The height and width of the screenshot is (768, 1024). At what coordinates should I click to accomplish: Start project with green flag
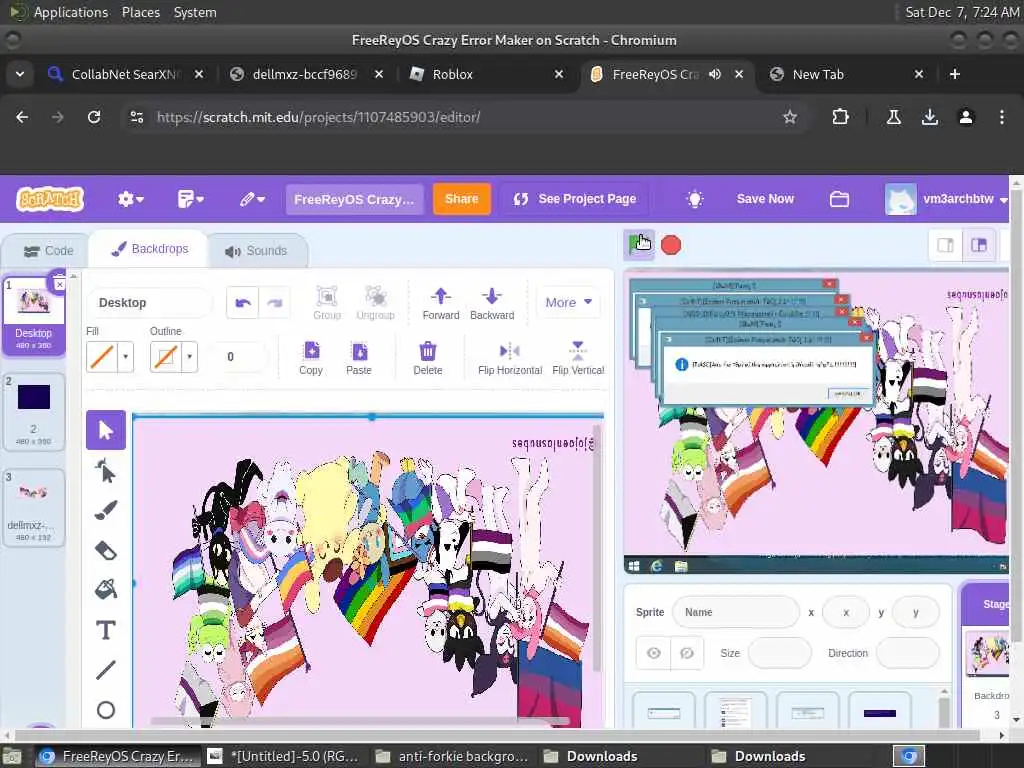pos(639,245)
